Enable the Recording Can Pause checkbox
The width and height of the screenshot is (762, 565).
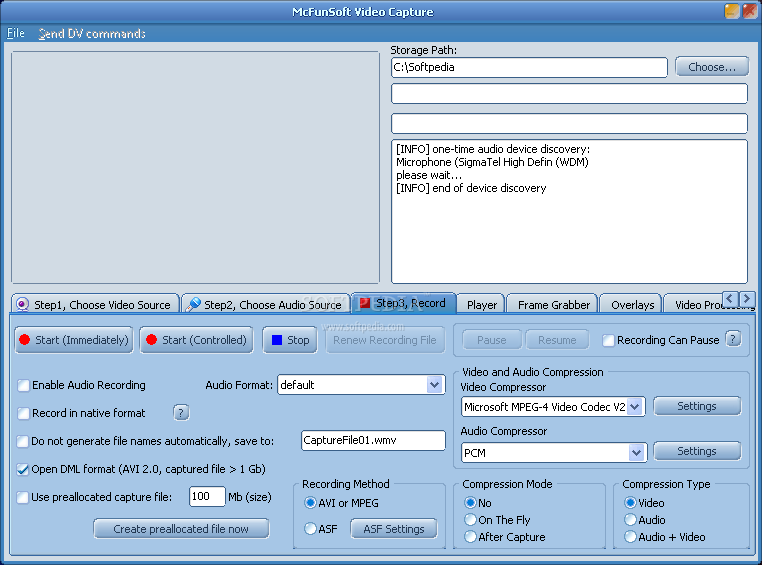pyautogui.click(x=608, y=341)
